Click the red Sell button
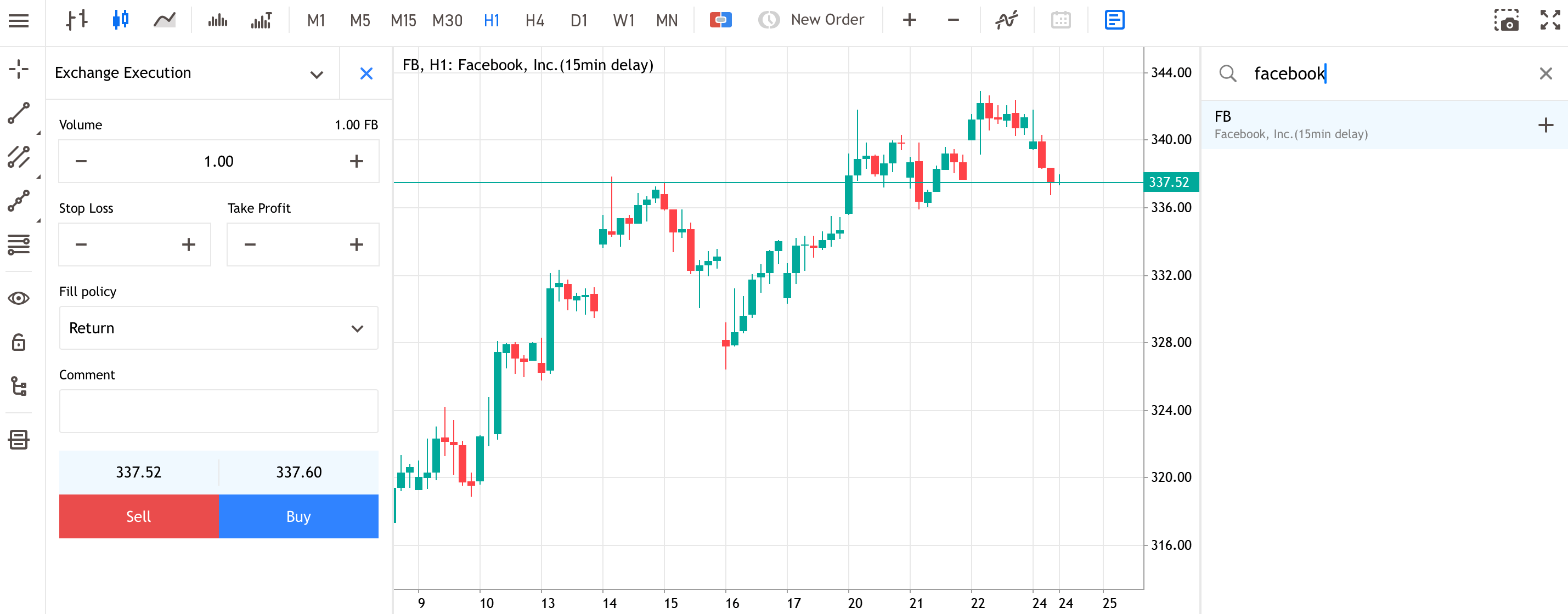This screenshot has width=1568, height=614. point(139,516)
